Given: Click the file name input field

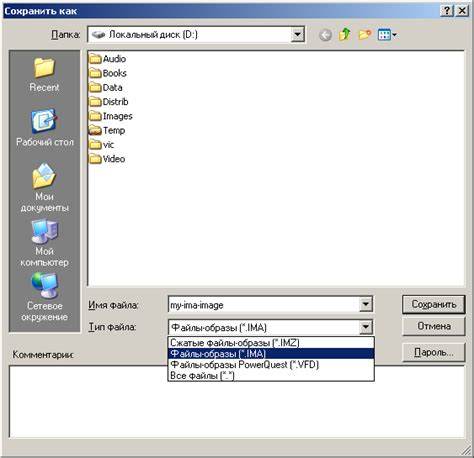Looking at the screenshot, I should click(x=264, y=304).
